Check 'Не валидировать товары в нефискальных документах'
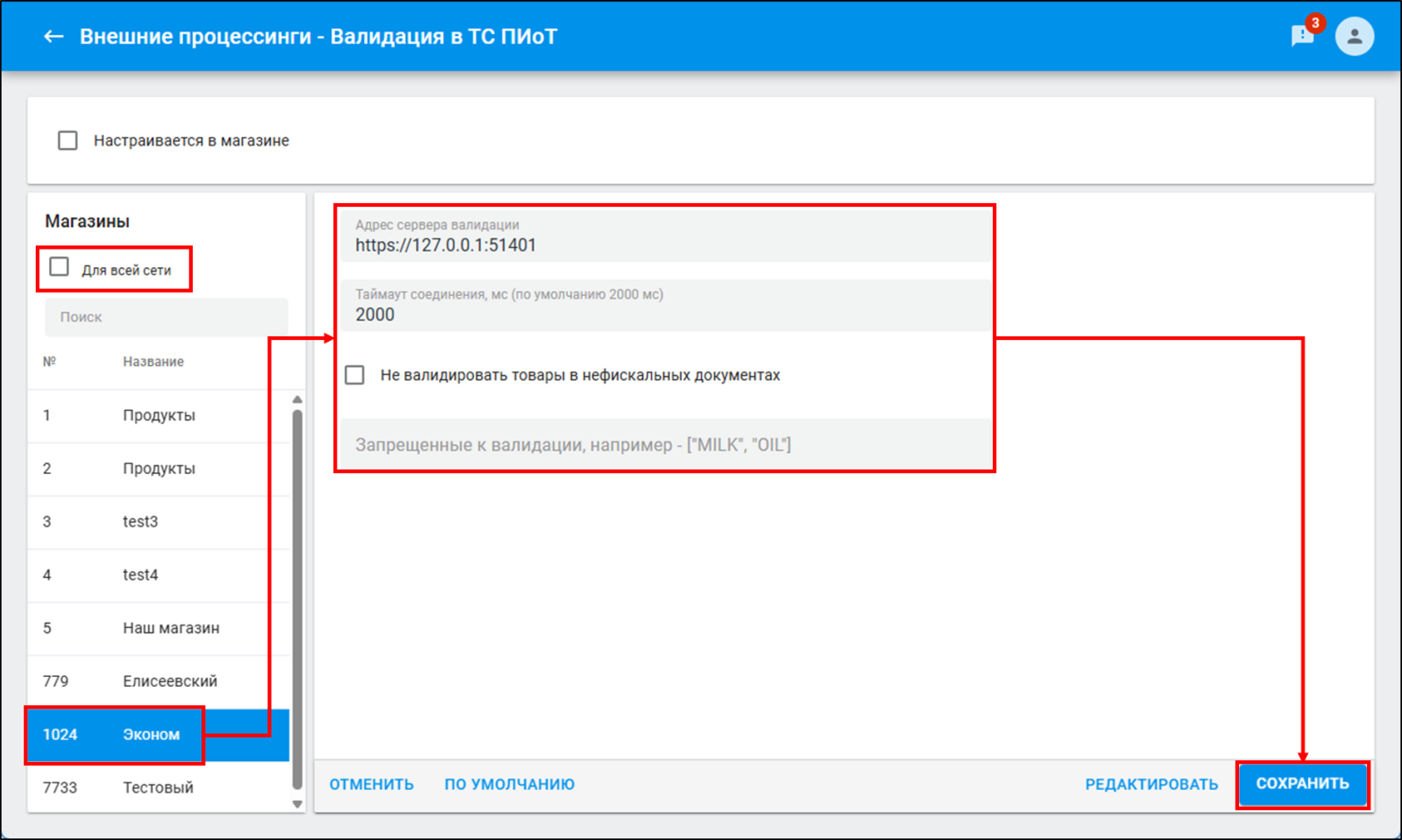This screenshot has height=840, width=1402. coord(355,375)
